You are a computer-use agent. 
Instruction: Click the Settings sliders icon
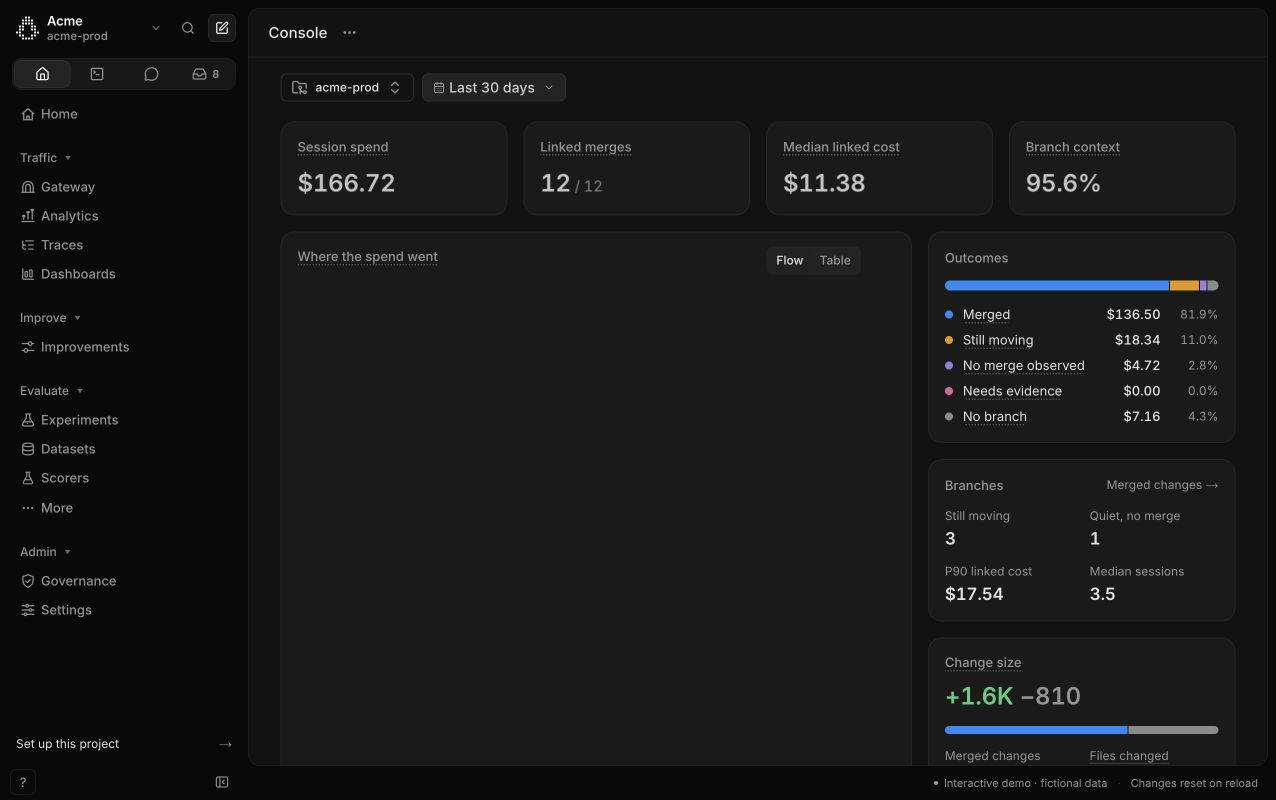pyautogui.click(x=28, y=610)
